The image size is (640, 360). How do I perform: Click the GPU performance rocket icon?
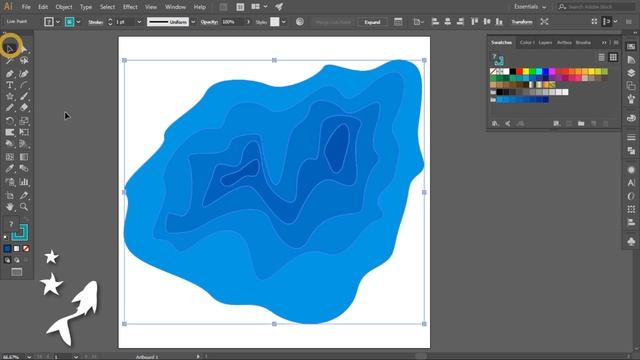(279, 7)
